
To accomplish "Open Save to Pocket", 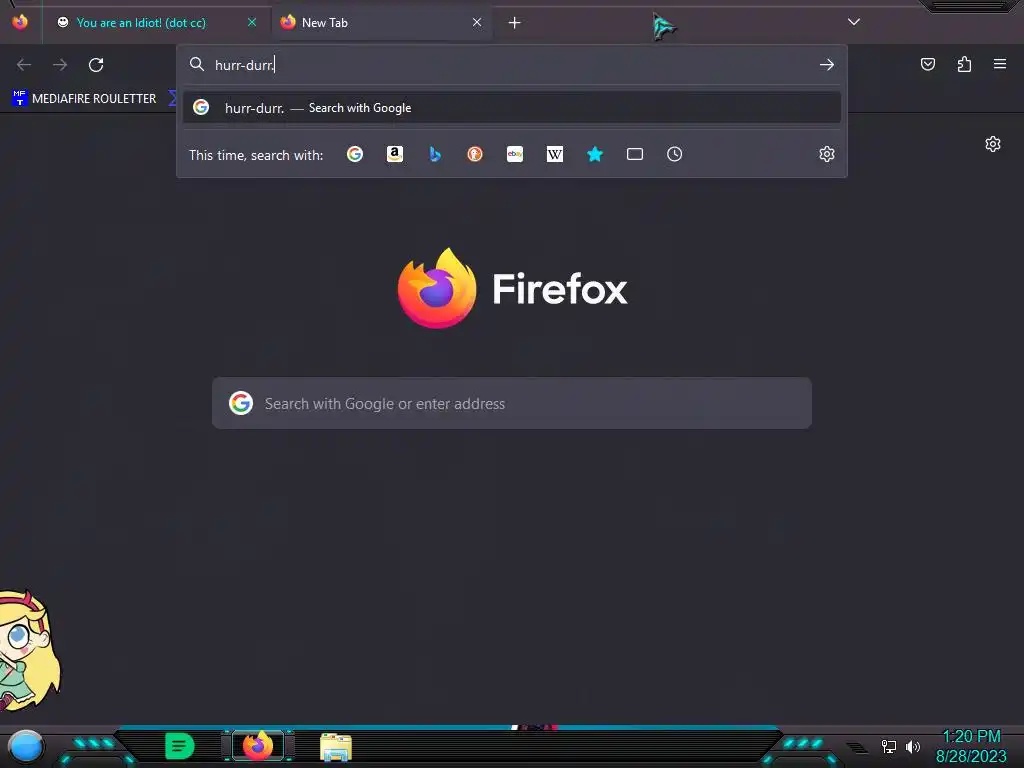I will tap(928, 64).
